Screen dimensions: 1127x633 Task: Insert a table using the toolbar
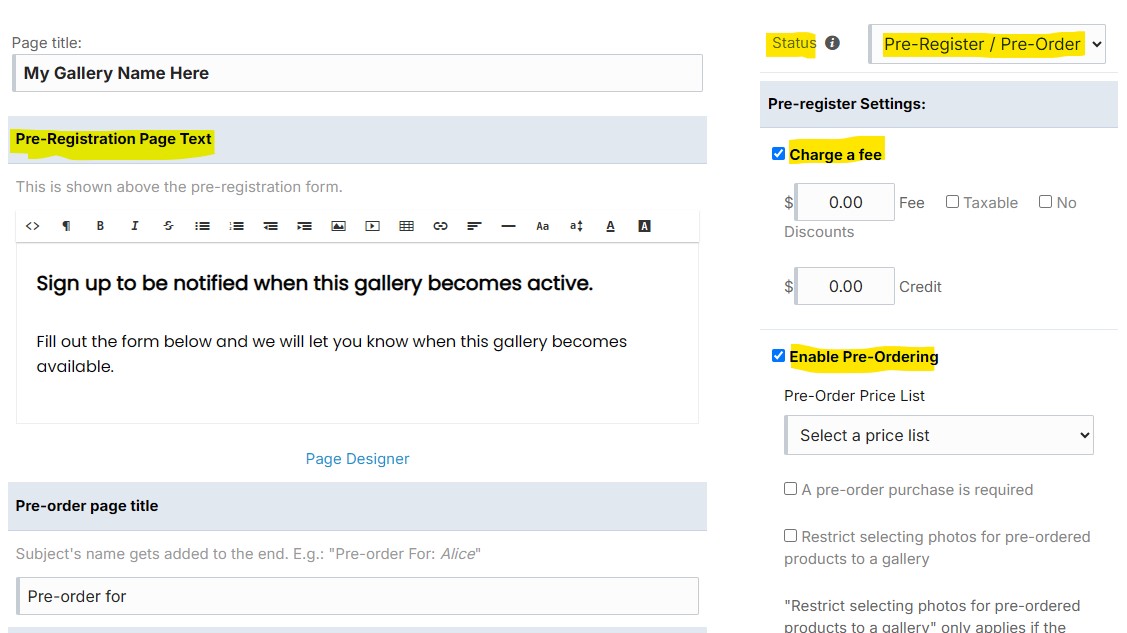(406, 226)
